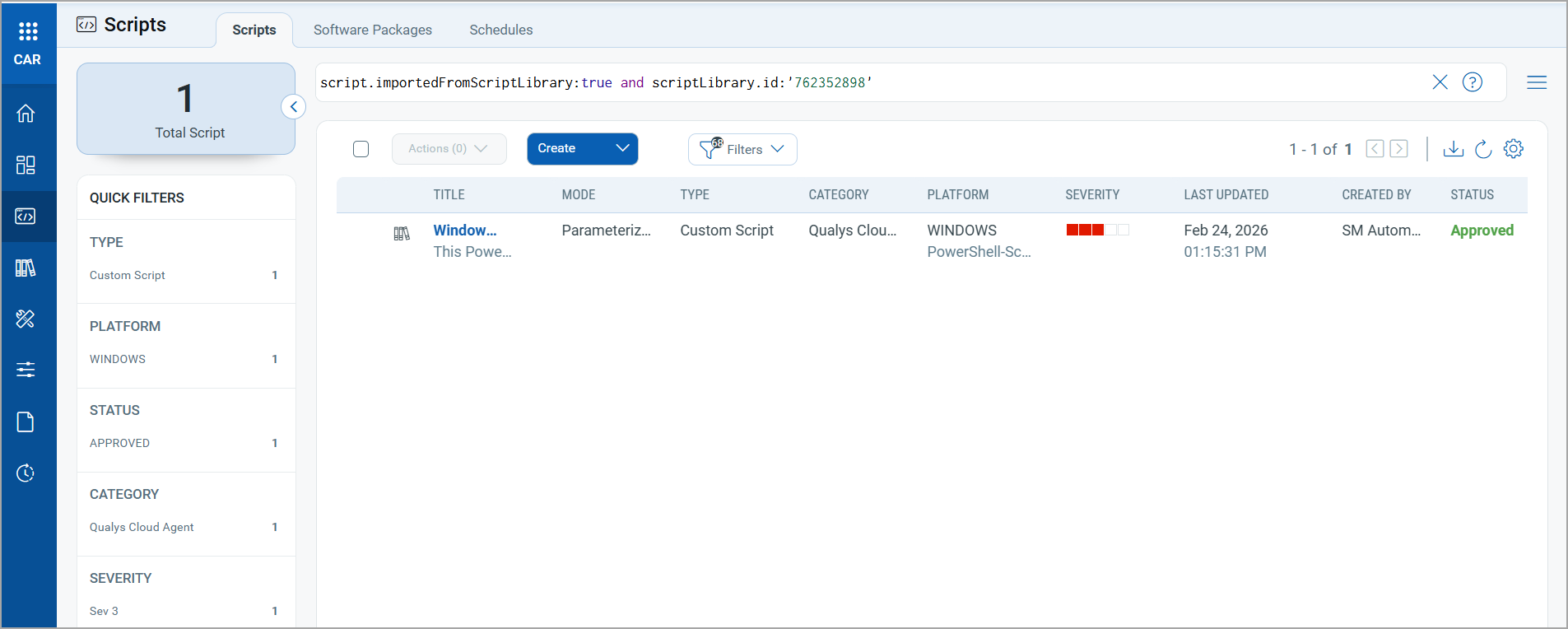Switch to the Schedules tab

(x=500, y=30)
